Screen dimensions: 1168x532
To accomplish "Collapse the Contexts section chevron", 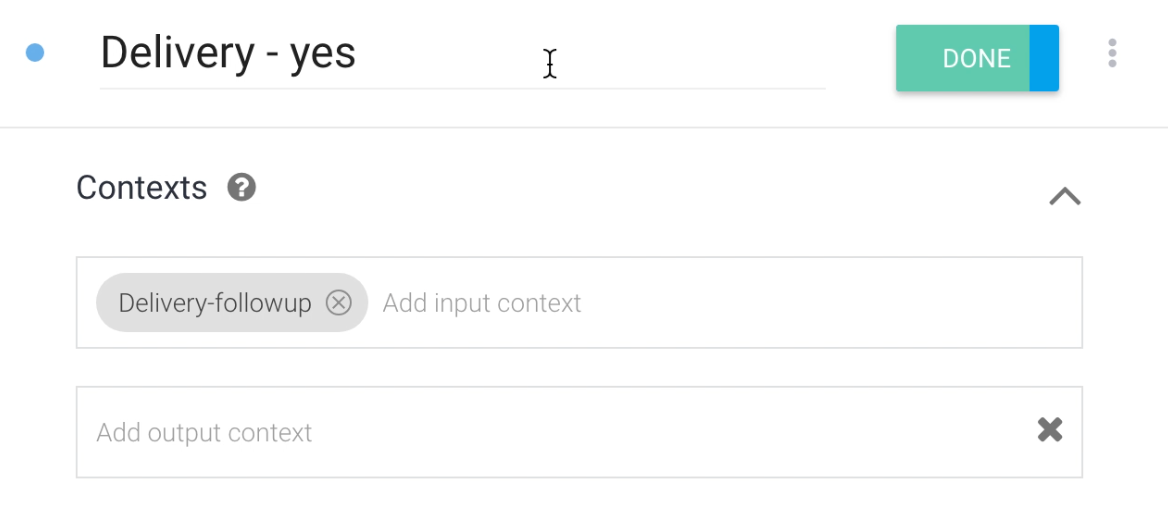I will point(1064,196).
